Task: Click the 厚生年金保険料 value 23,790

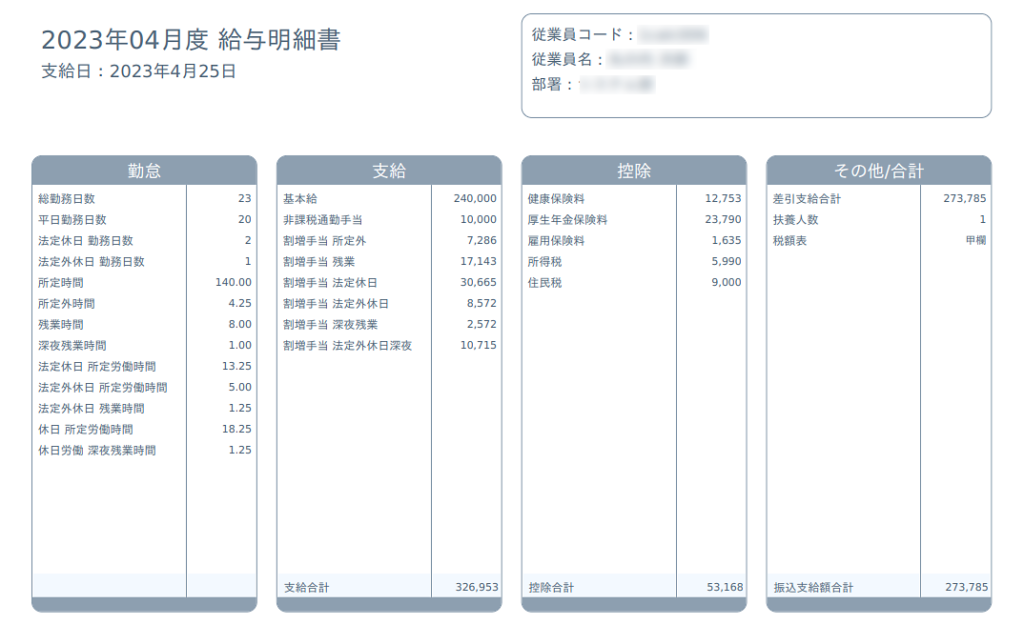Action: point(722,220)
